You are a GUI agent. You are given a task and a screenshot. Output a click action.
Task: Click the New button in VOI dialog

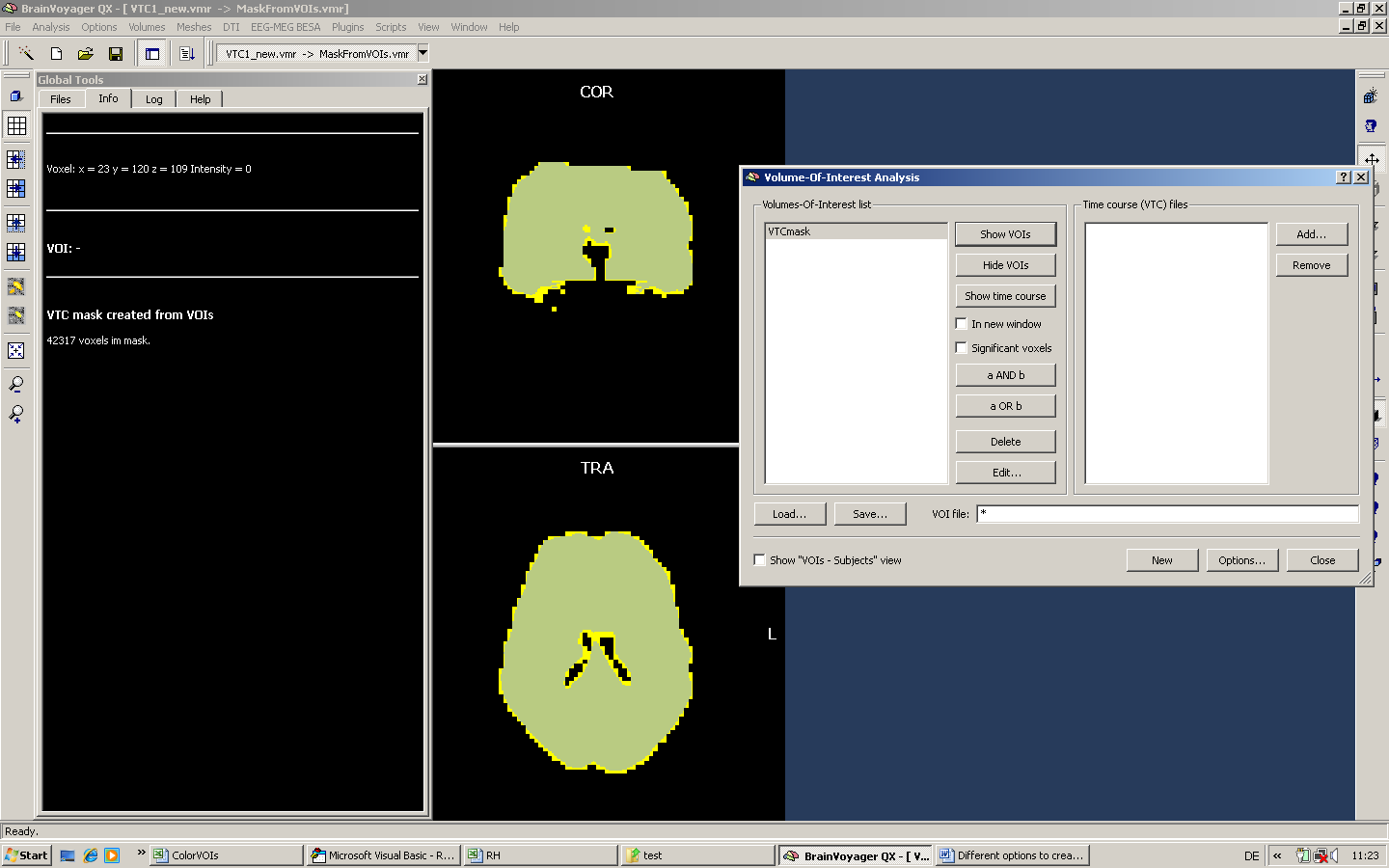(x=1161, y=560)
